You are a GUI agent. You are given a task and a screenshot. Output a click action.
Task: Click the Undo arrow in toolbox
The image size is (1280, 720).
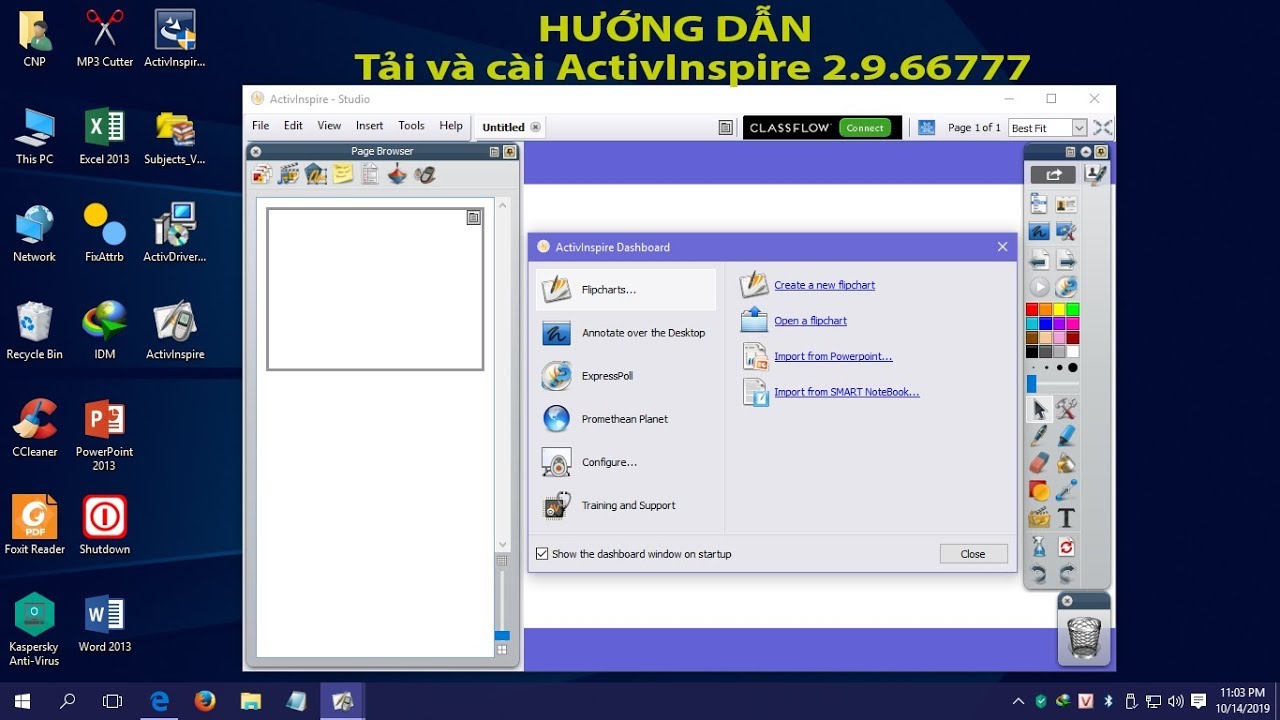coord(1039,574)
